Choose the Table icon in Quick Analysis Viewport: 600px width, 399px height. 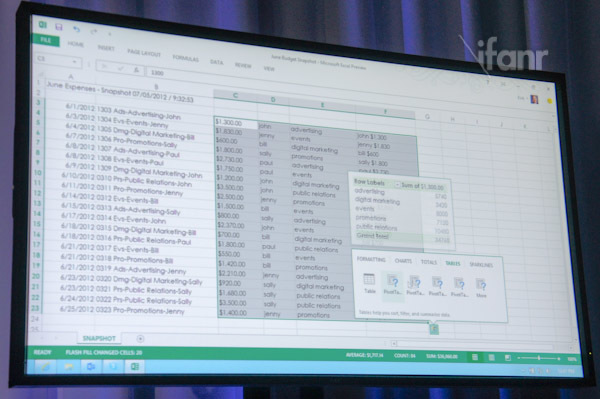tap(369, 282)
